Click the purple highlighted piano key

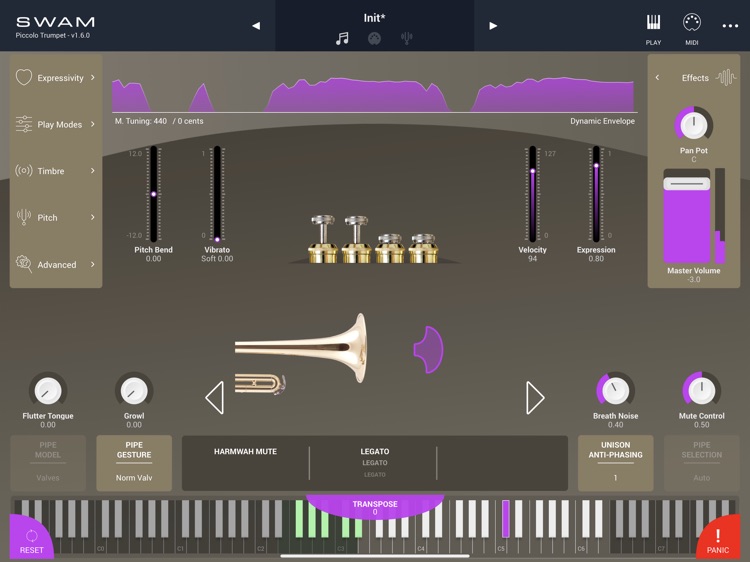506,518
